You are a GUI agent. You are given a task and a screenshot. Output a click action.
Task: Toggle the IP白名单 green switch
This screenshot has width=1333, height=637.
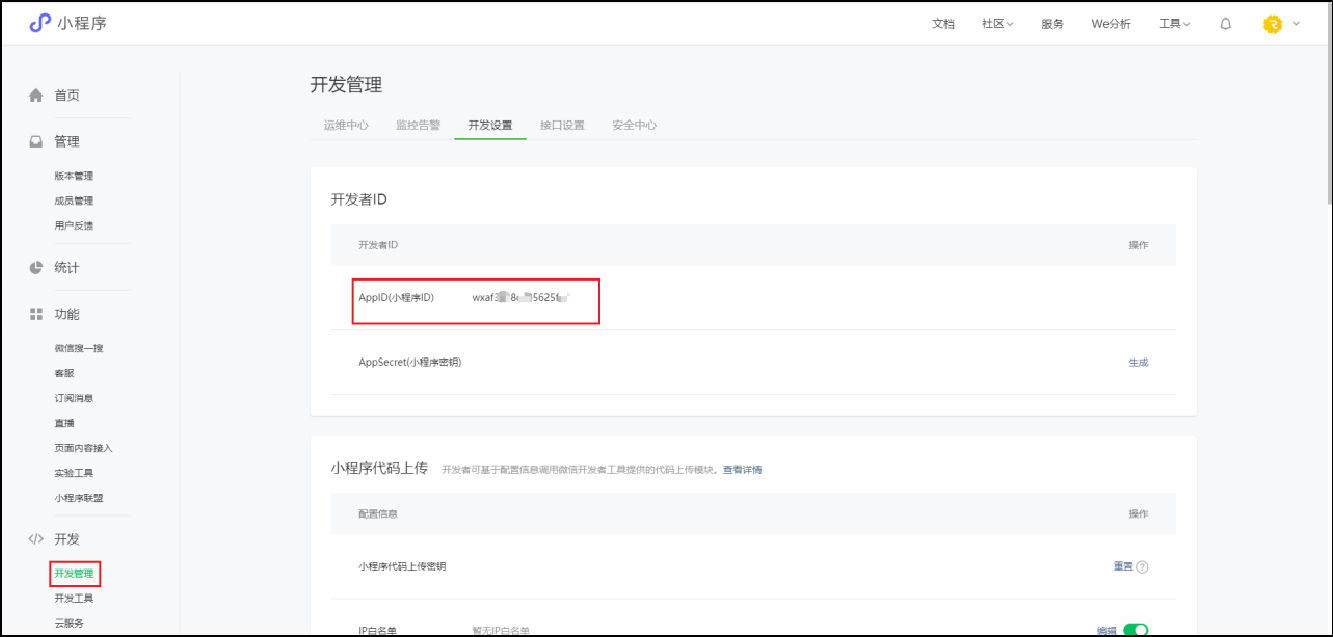pyautogui.click(x=1135, y=630)
